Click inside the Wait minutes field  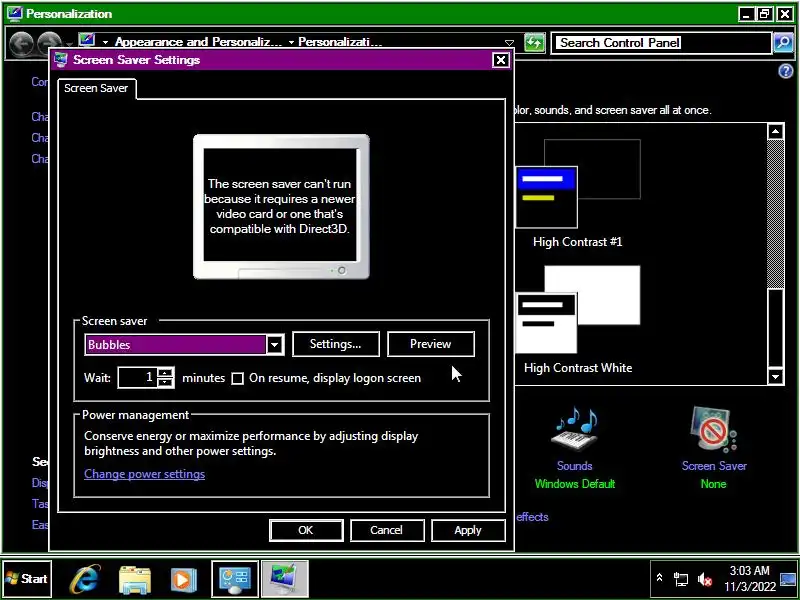(137, 378)
